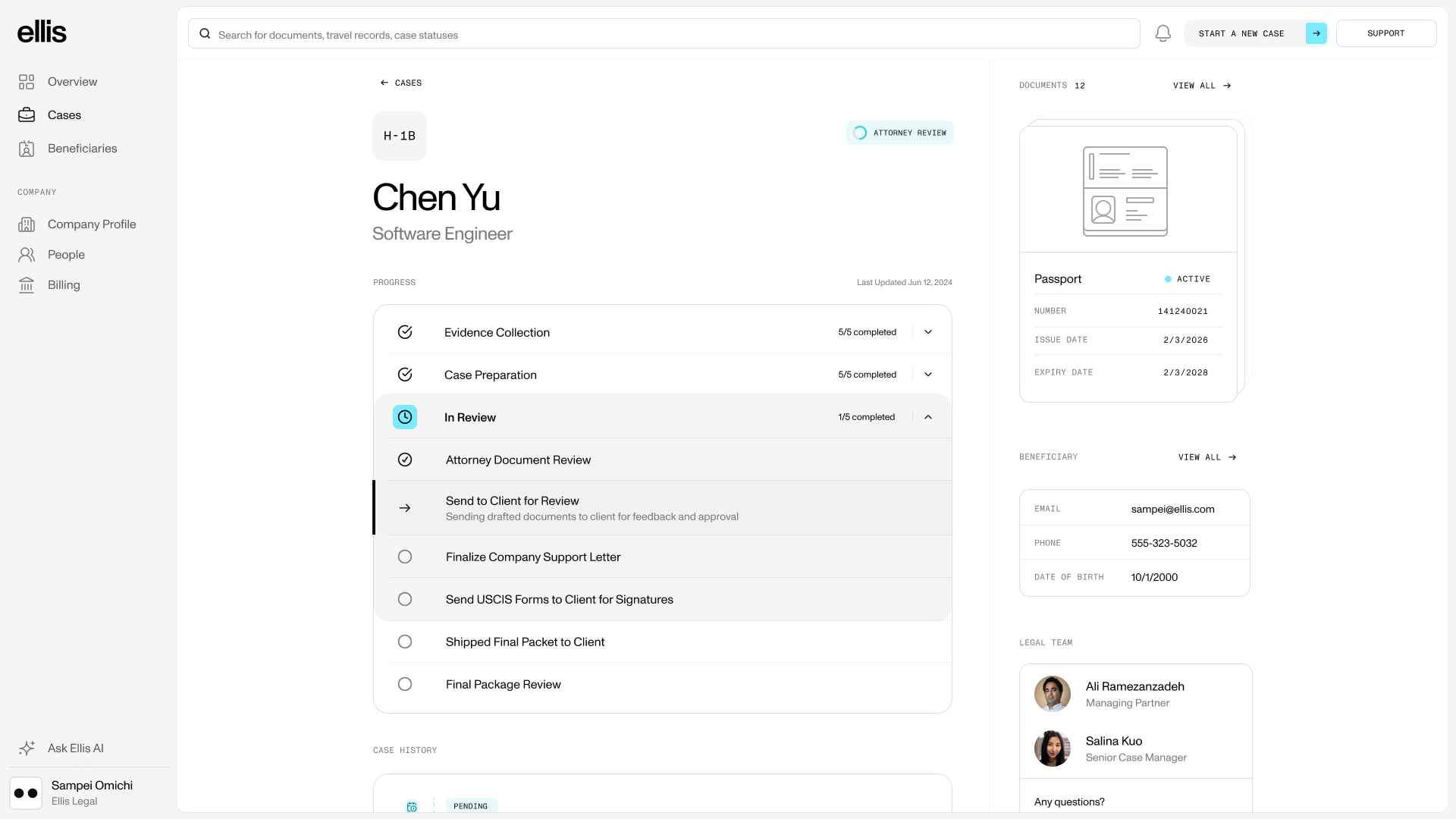This screenshot has height=819, width=1456.
Task: Check the Finalize Company Support Letter circle
Action: click(x=405, y=557)
